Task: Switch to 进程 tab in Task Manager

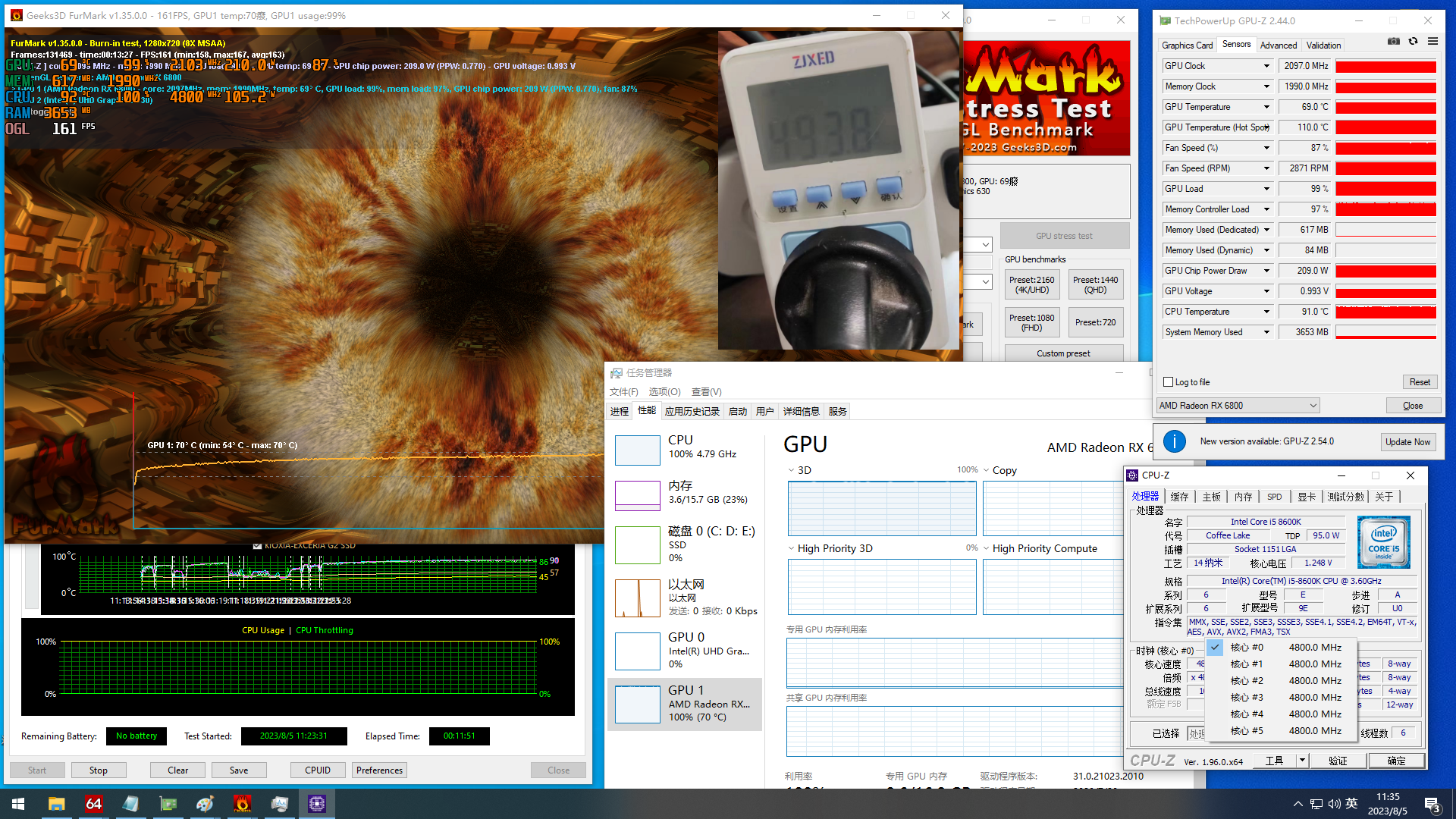Action: click(620, 411)
